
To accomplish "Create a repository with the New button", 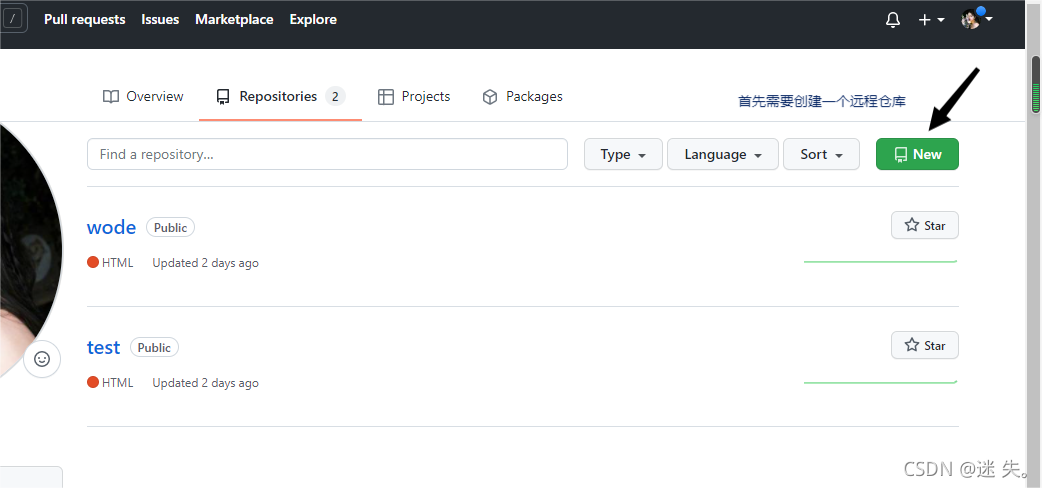I will pos(917,154).
